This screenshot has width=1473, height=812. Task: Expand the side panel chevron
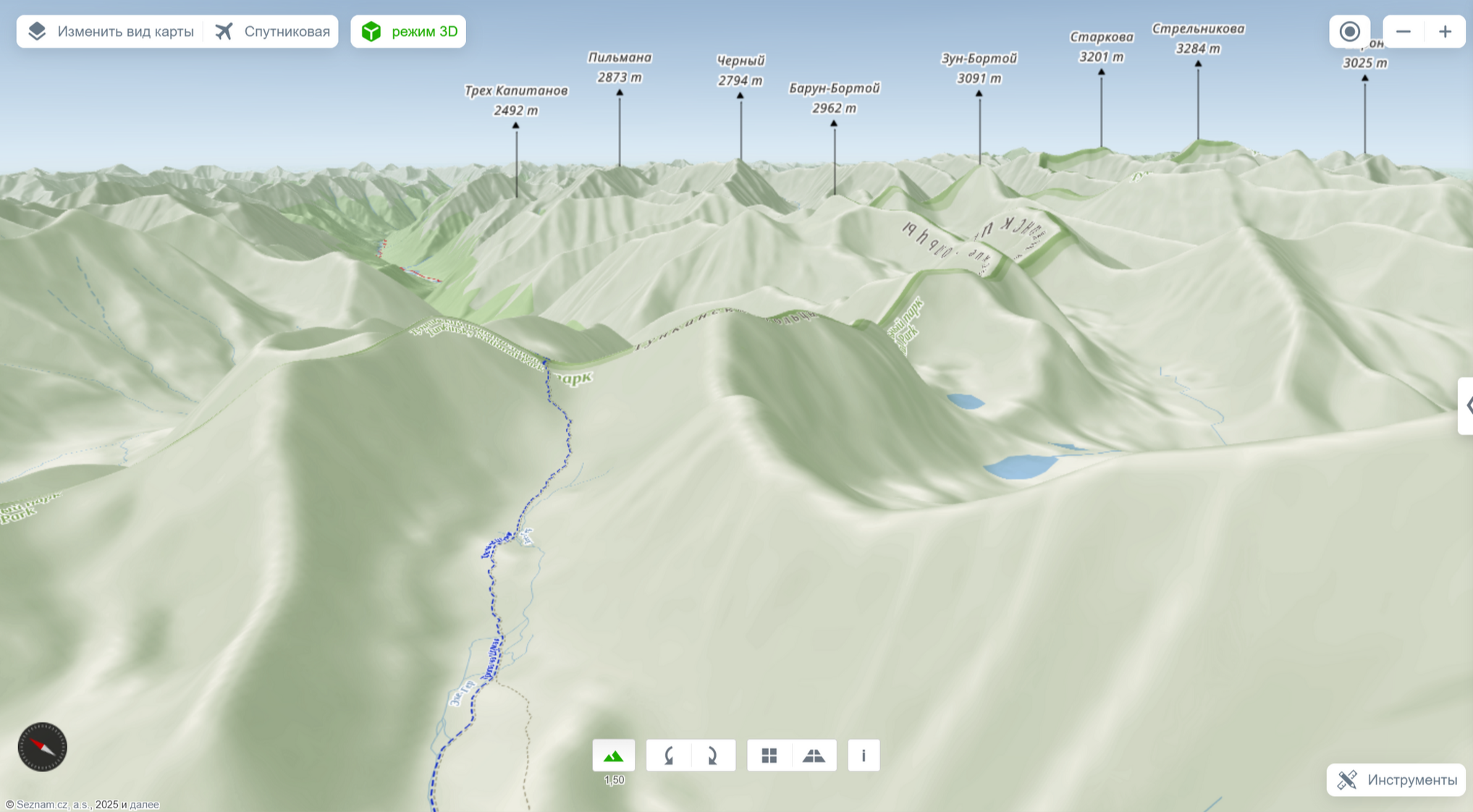(1466, 405)
